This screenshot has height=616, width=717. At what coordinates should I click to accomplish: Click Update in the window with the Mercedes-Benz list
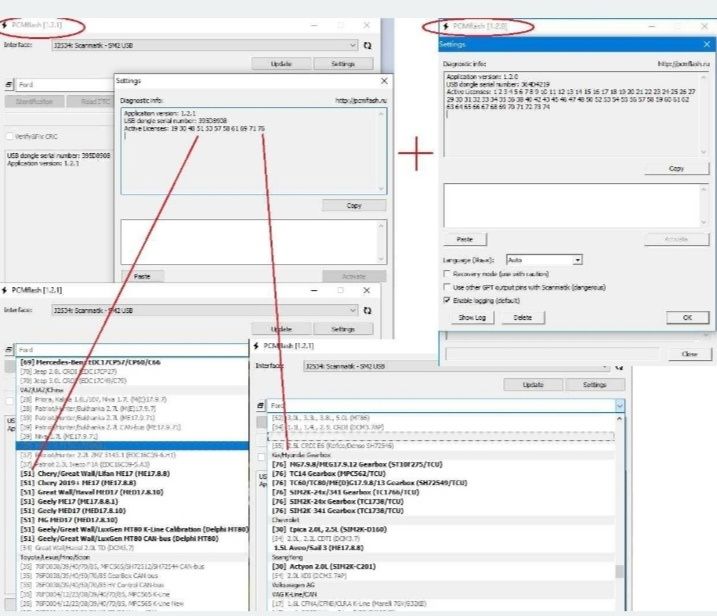(x=281, y=329)
